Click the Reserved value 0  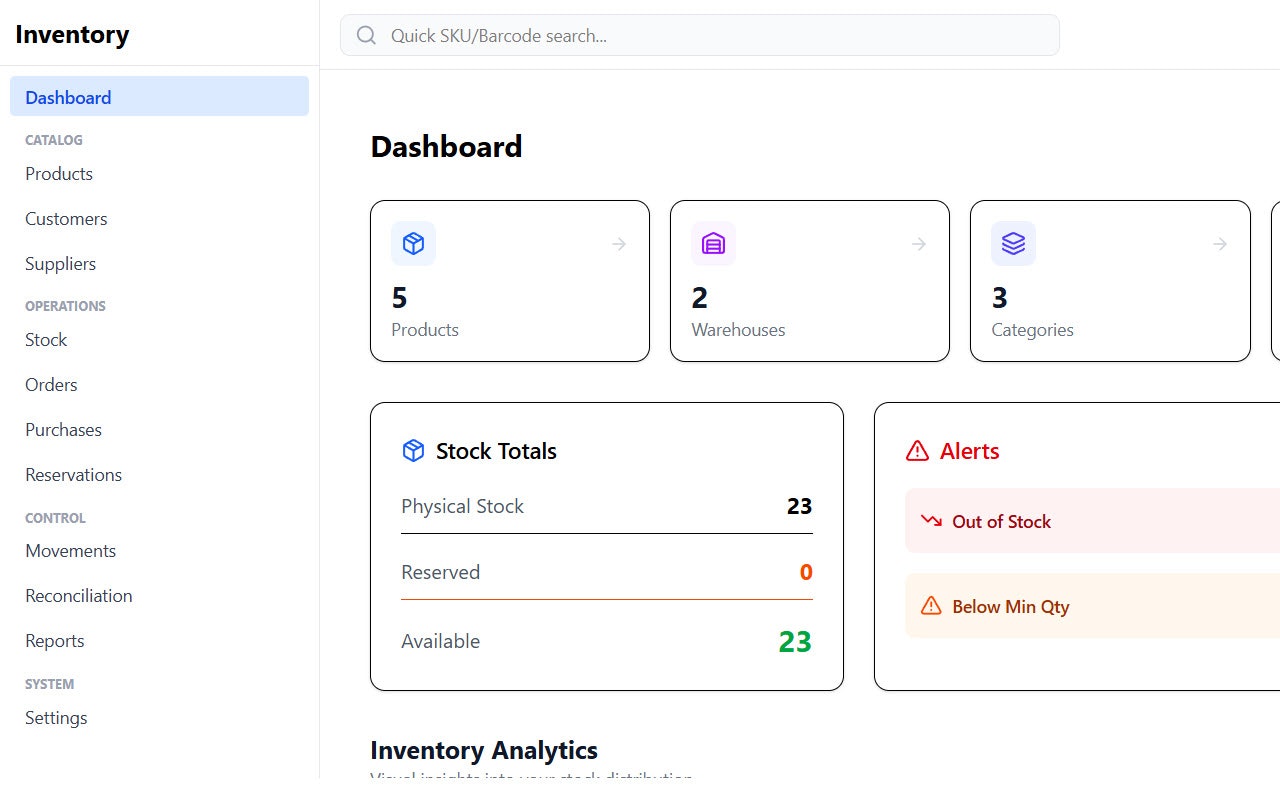click(806, 573)
